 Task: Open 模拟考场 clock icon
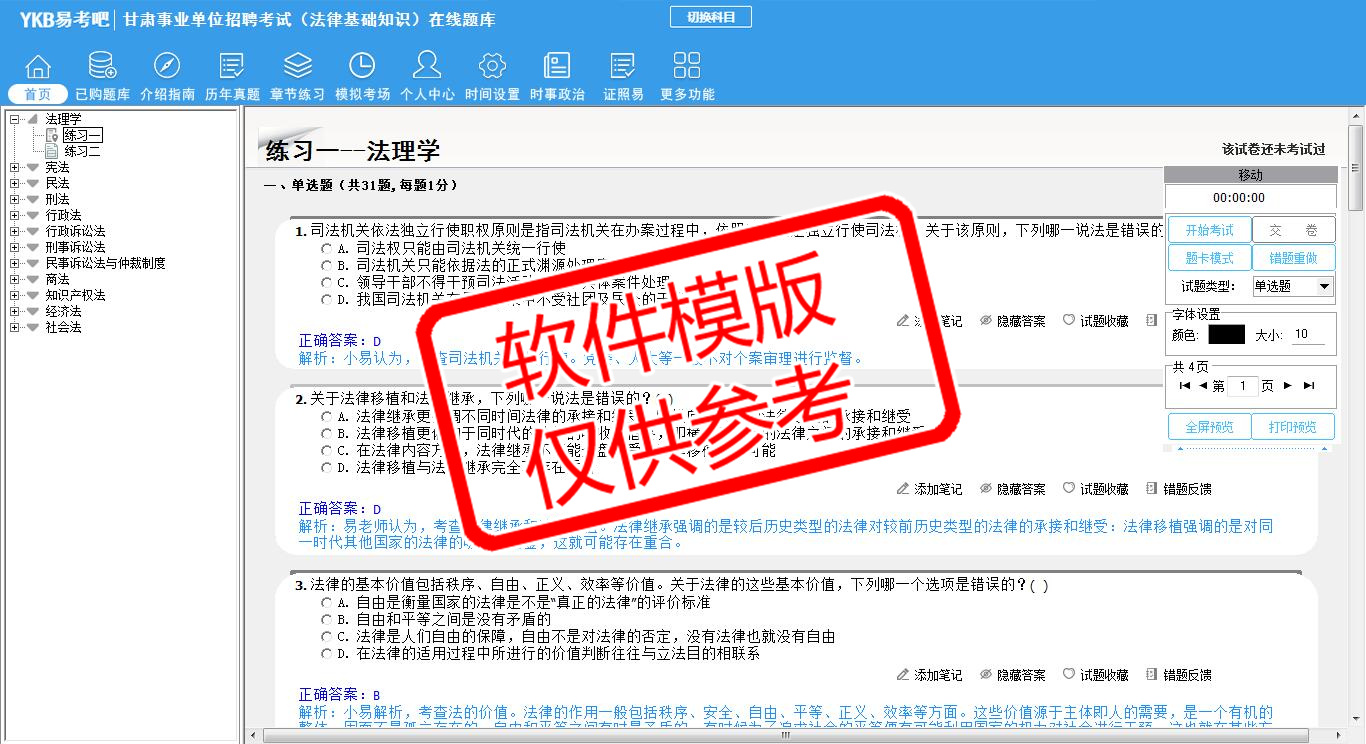362,67
